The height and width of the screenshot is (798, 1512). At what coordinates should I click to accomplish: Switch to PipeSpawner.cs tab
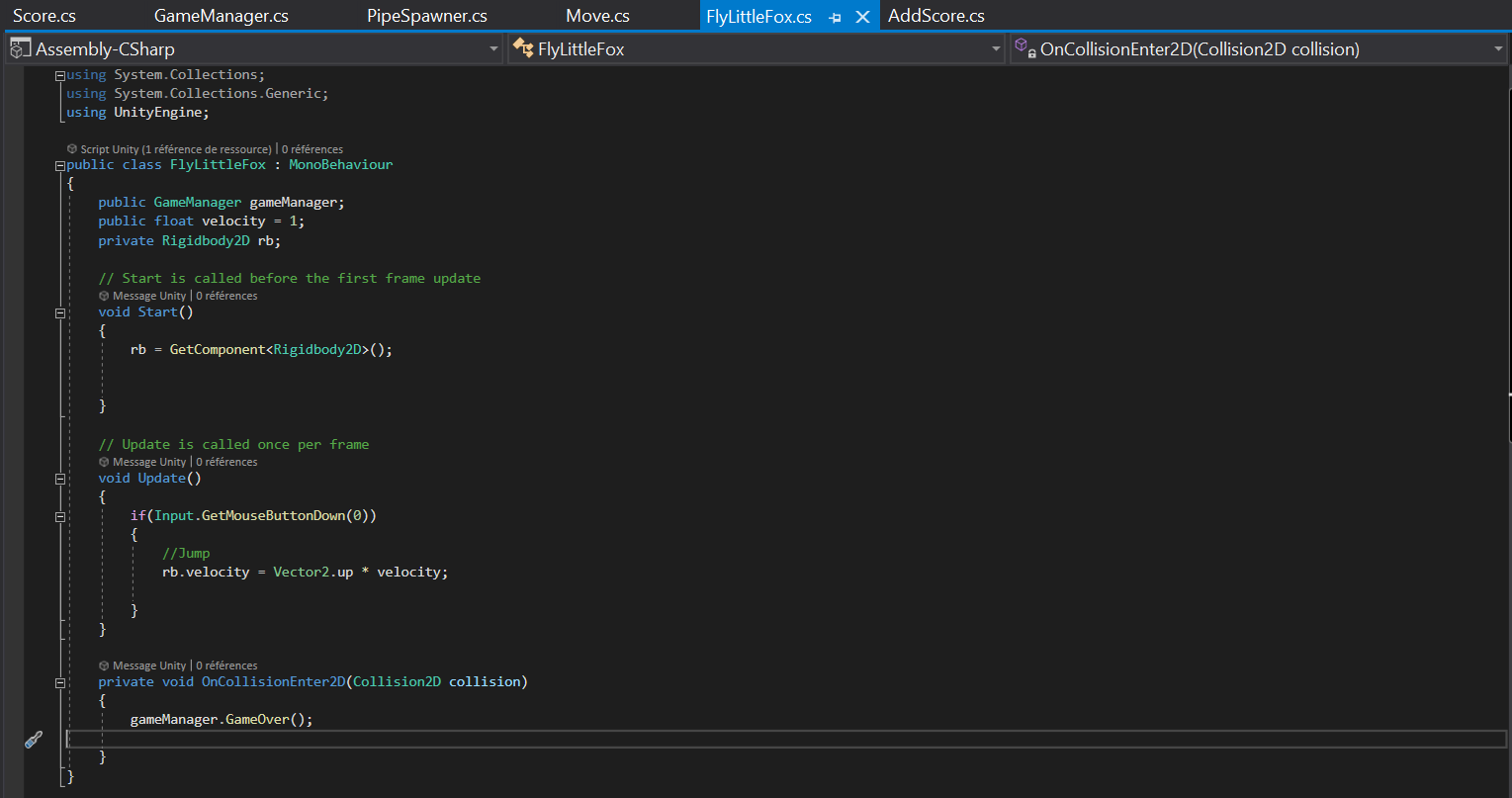427,16
